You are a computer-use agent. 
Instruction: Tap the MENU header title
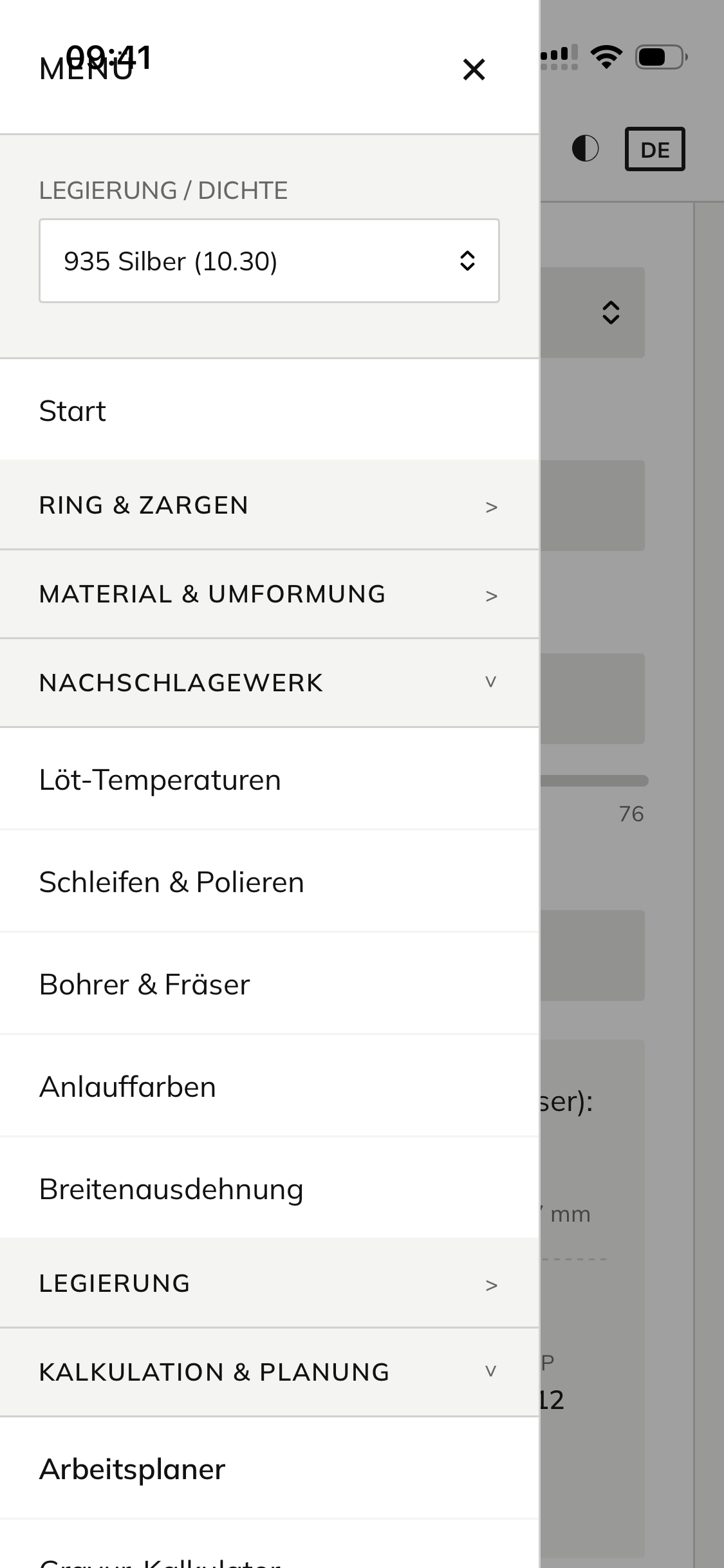86,70
